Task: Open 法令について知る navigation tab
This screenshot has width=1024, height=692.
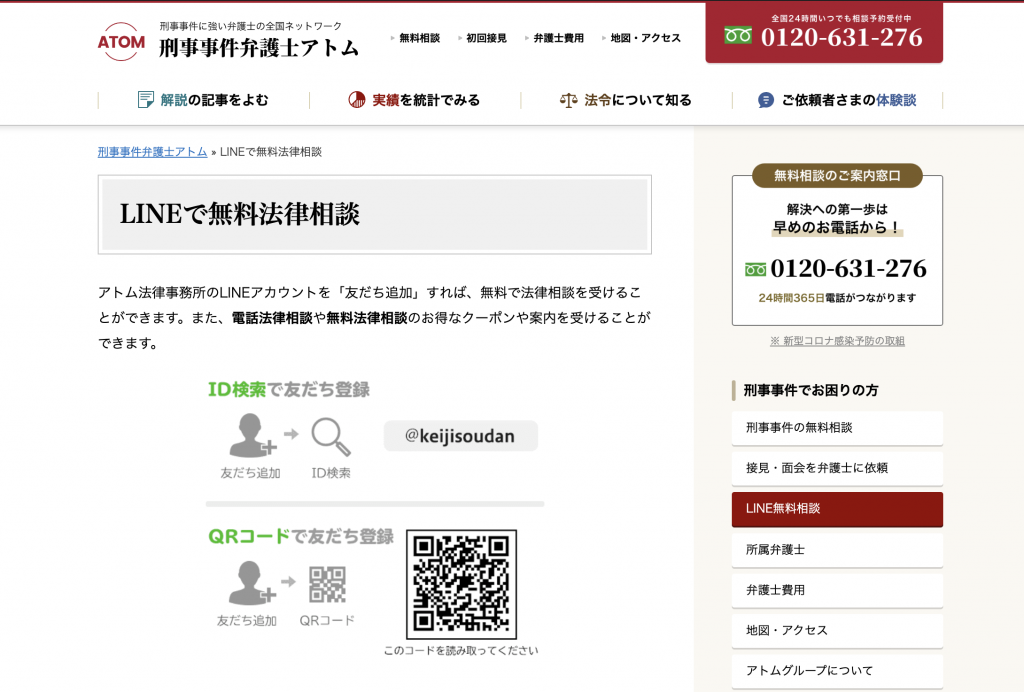Action: click(x=626, y=100)
